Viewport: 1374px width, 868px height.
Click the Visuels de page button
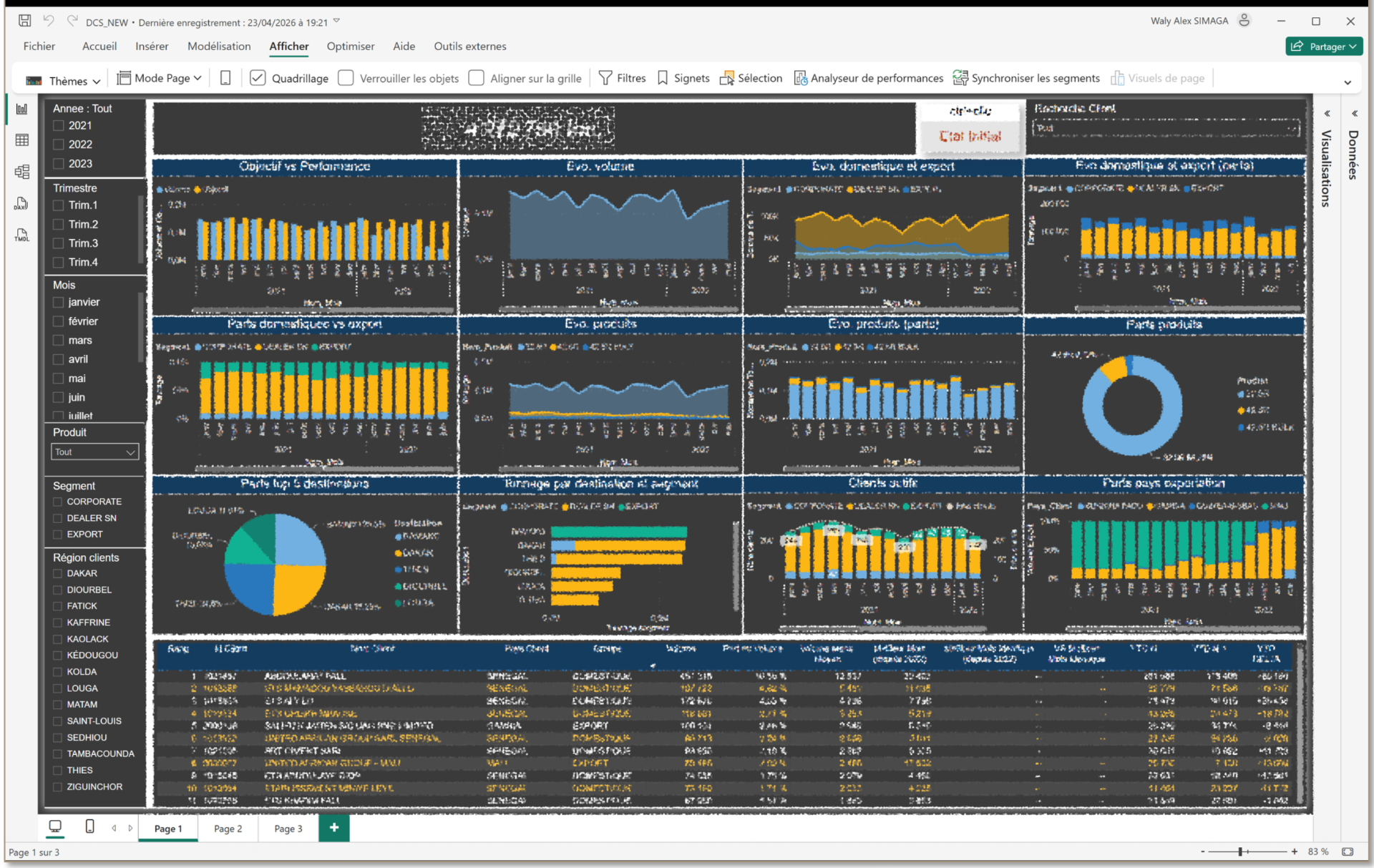click(x=1158, y=78)
